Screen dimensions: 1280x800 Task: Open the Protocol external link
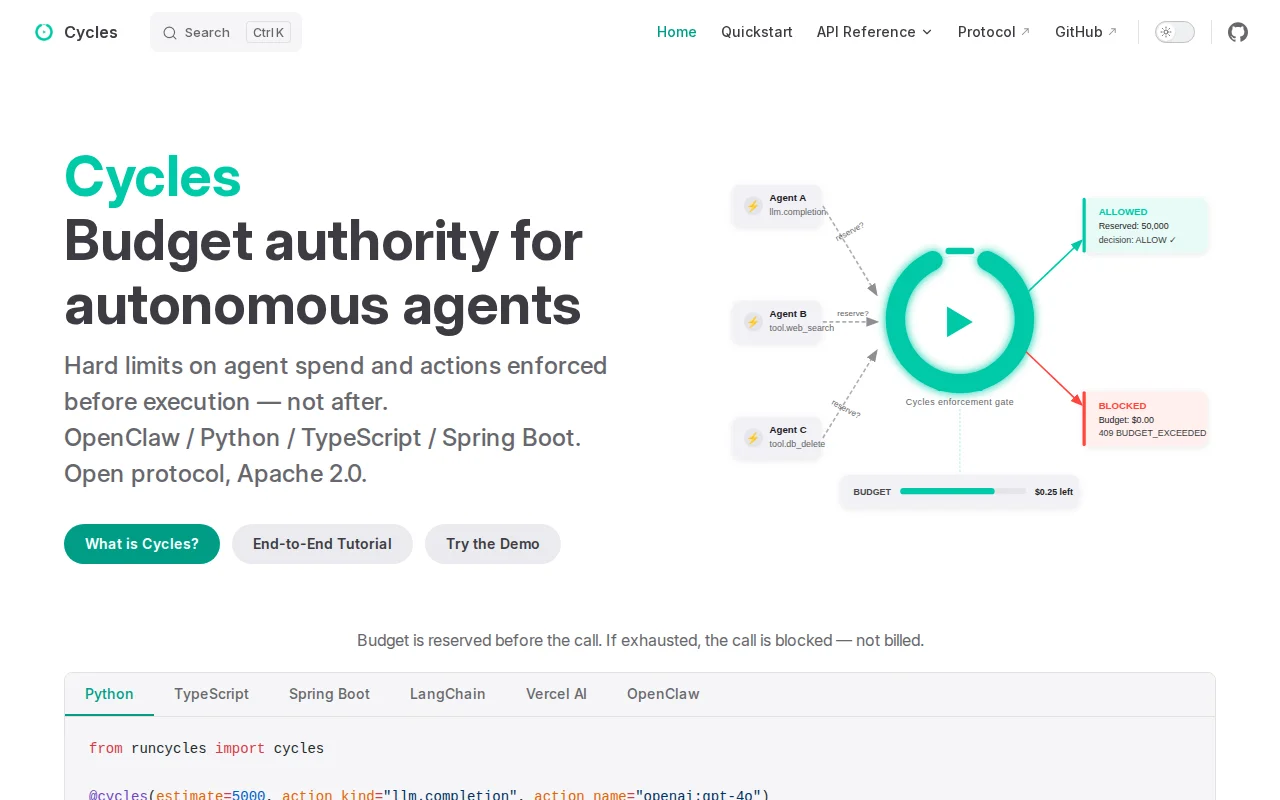click(x=994, y=32)
